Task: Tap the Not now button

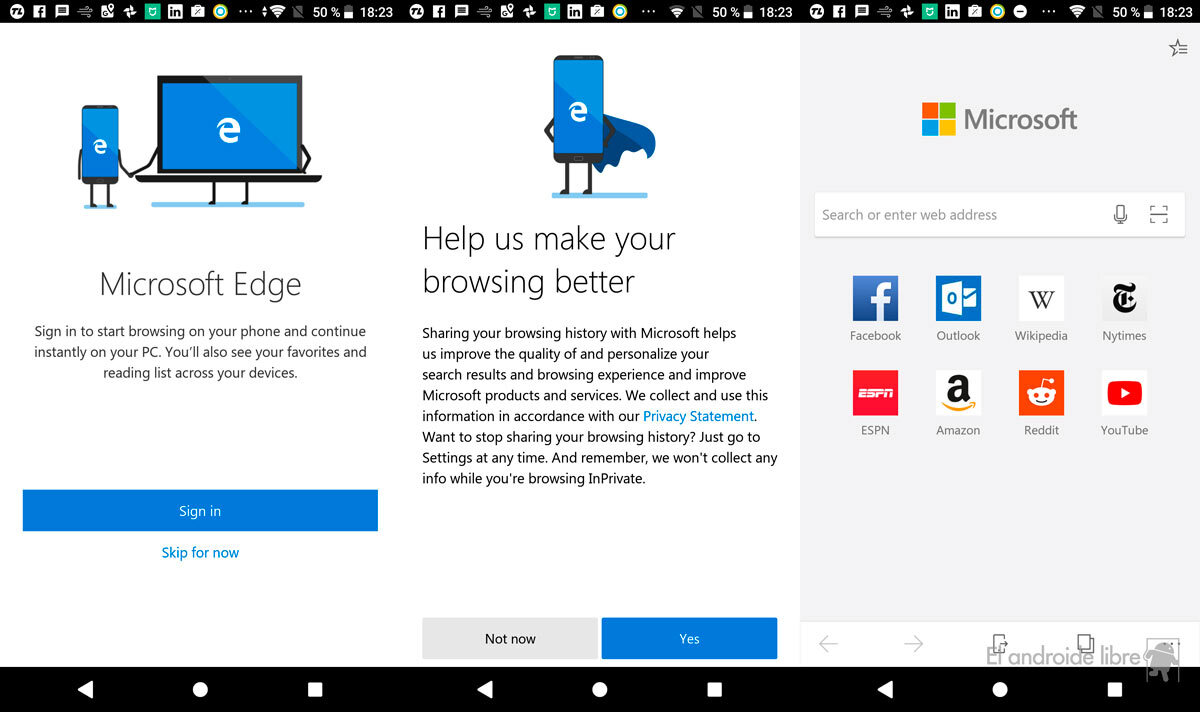Action: [x=509, y=638]
